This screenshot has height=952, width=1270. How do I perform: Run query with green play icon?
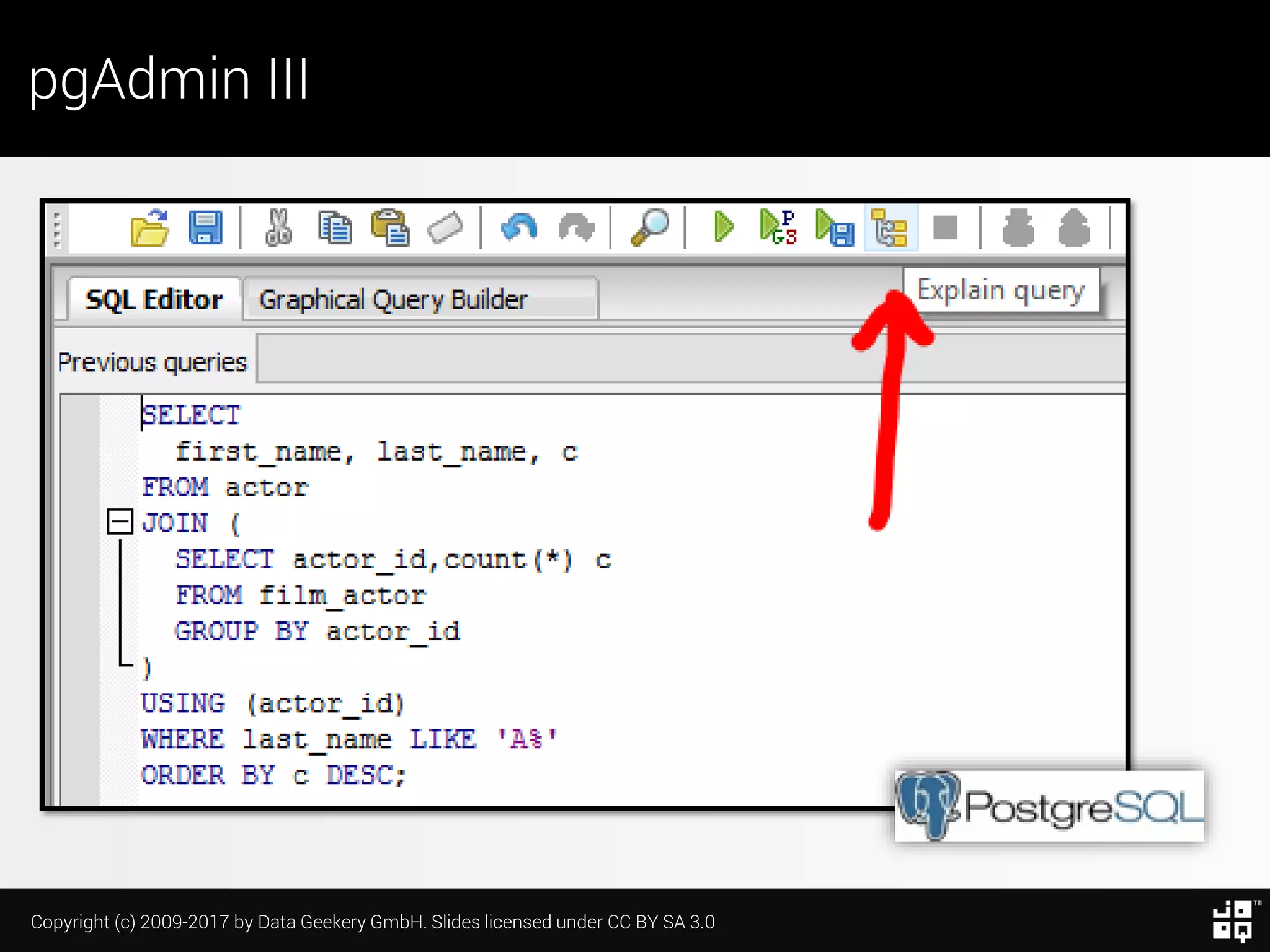[723, 227]
